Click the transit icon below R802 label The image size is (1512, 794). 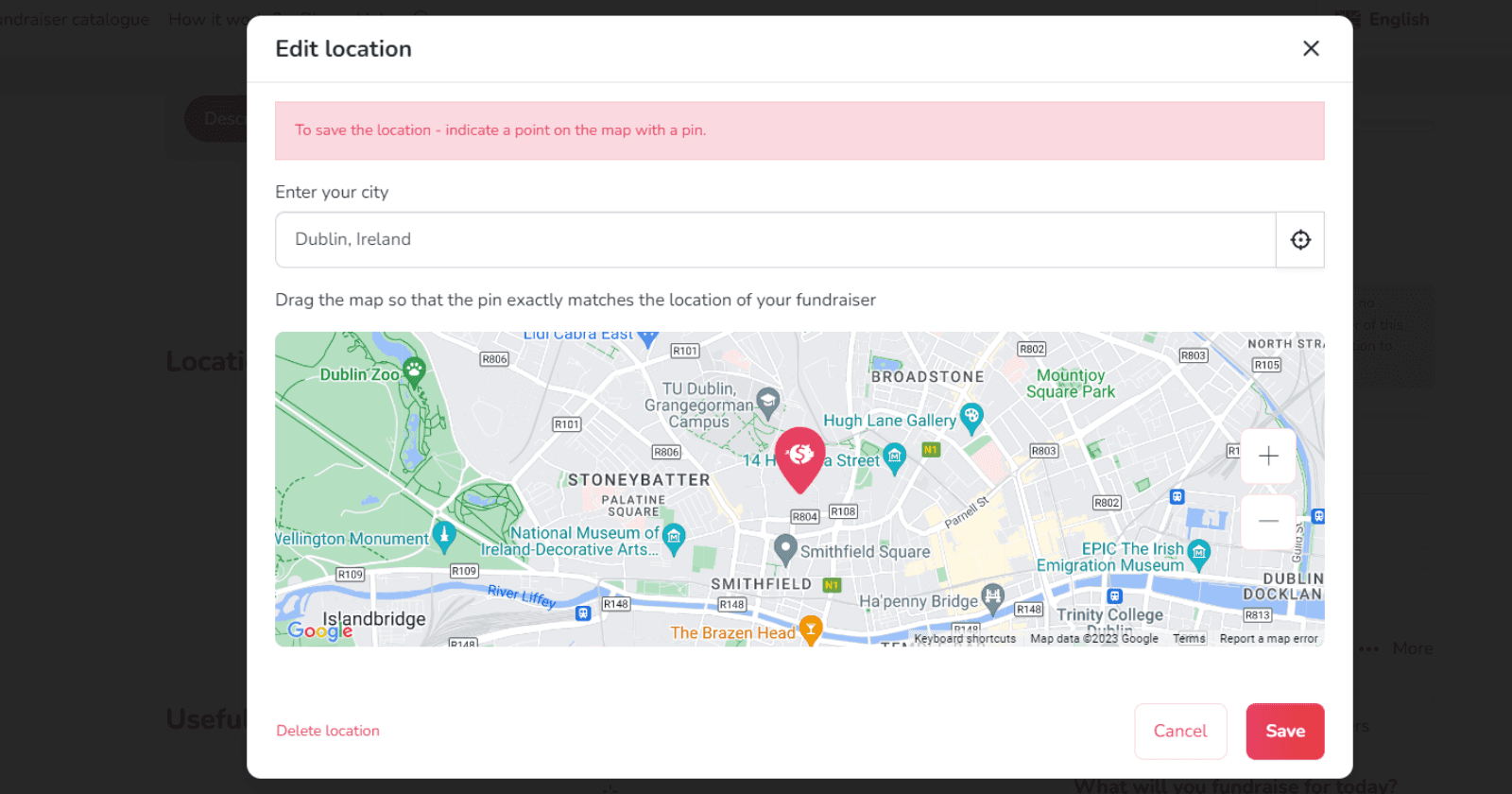tap(1177, 496)
